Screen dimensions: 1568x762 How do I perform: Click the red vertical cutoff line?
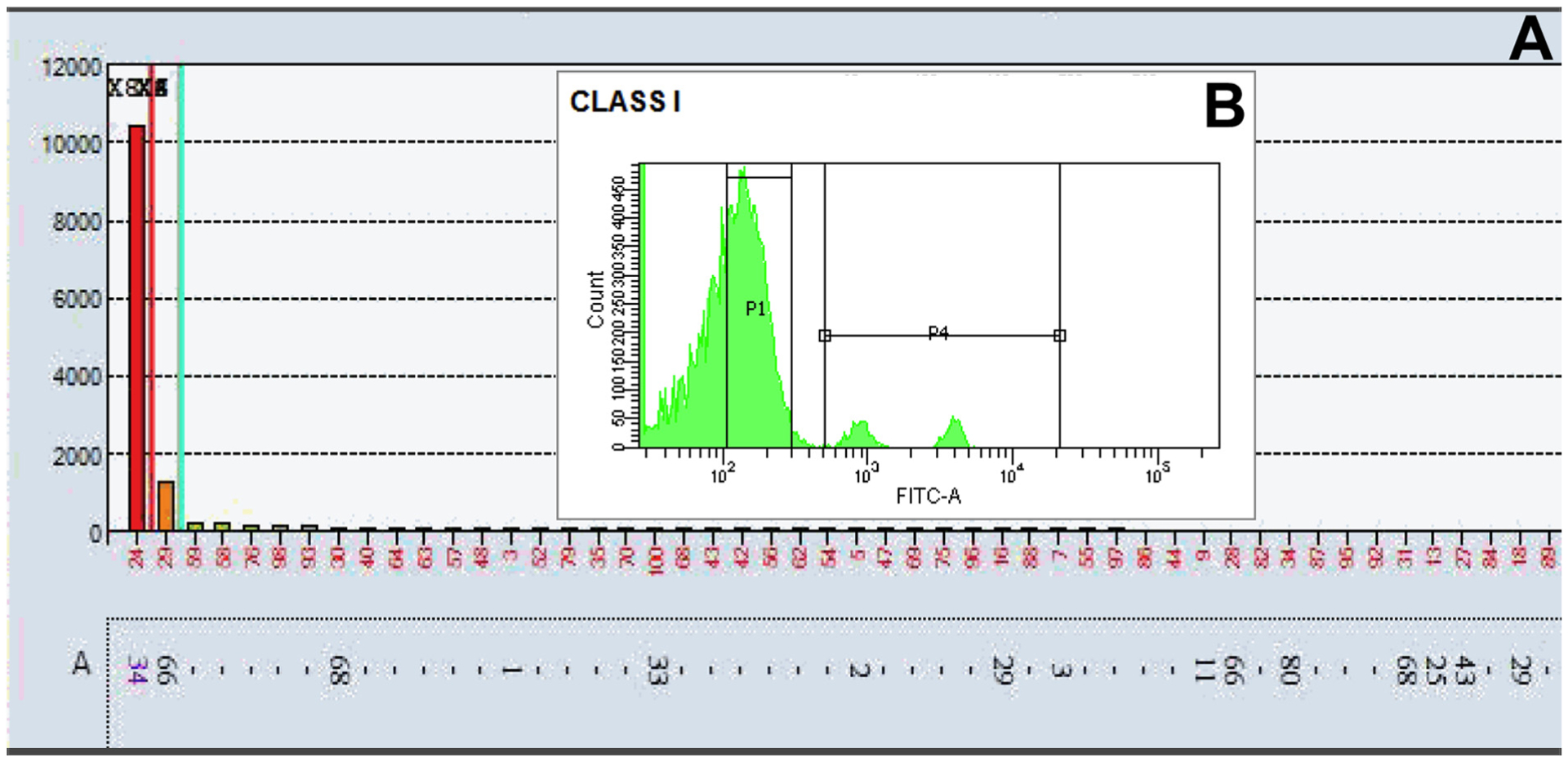(x=151, y=298)
